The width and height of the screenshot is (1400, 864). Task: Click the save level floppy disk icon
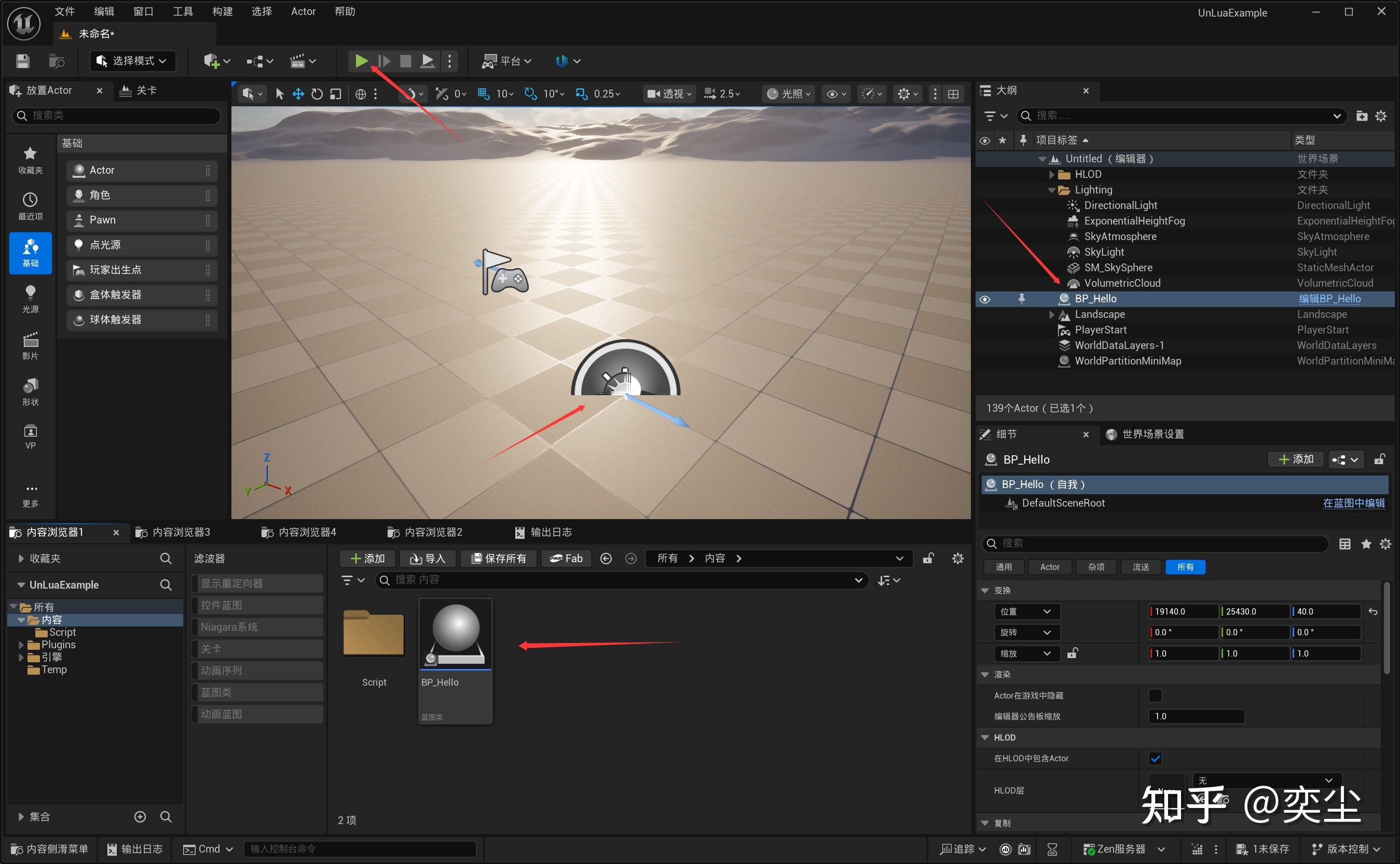click(x=22, y=61)
